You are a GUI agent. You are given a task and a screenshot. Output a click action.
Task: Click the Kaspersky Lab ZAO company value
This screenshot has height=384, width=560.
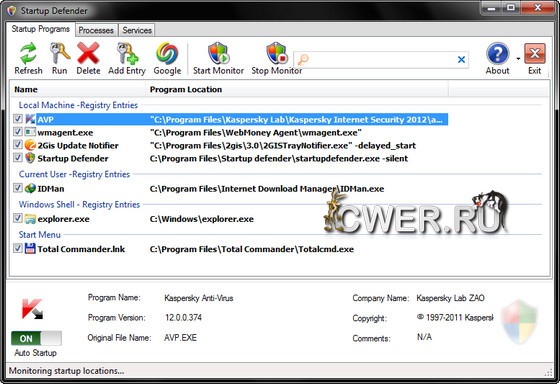pyautogui.click(x=450, y=298)
